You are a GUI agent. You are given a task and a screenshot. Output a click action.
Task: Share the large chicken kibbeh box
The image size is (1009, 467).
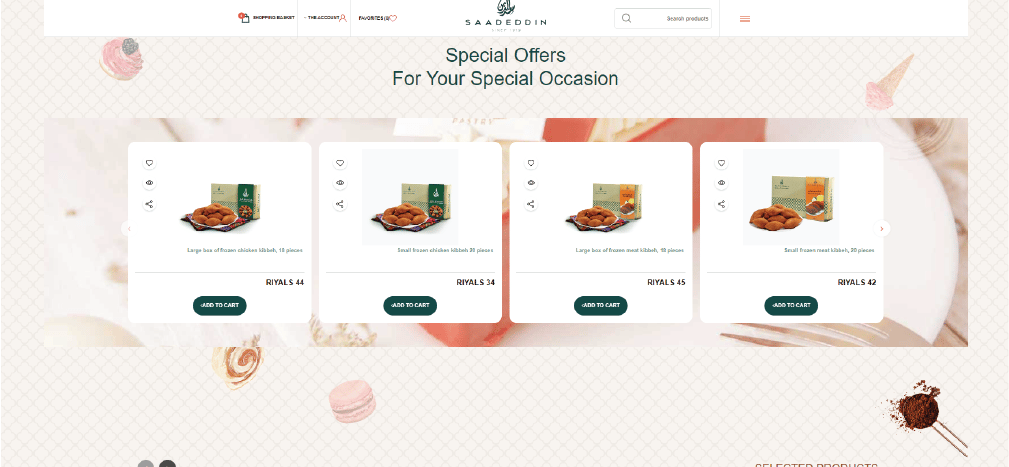149,205
